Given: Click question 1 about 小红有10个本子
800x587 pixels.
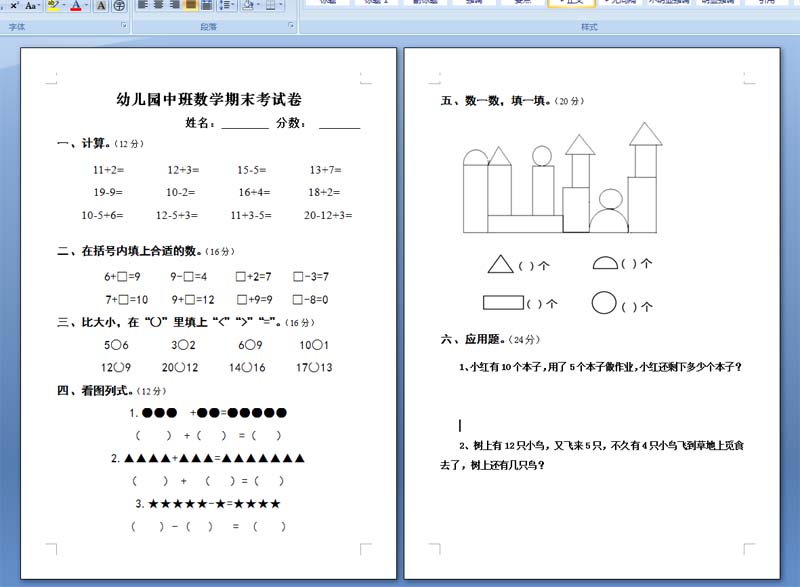Looking at the screenshot, I should tap(601, 367).
